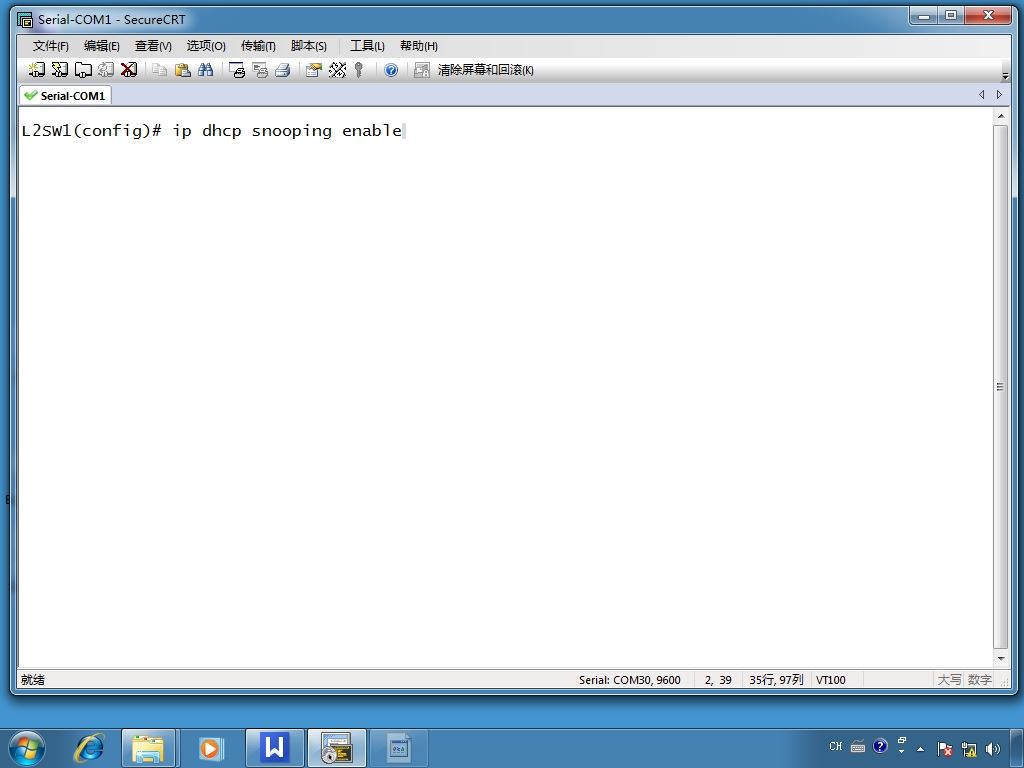
Task: Open the 工具(L) menu
Action: tap(367, 46)
